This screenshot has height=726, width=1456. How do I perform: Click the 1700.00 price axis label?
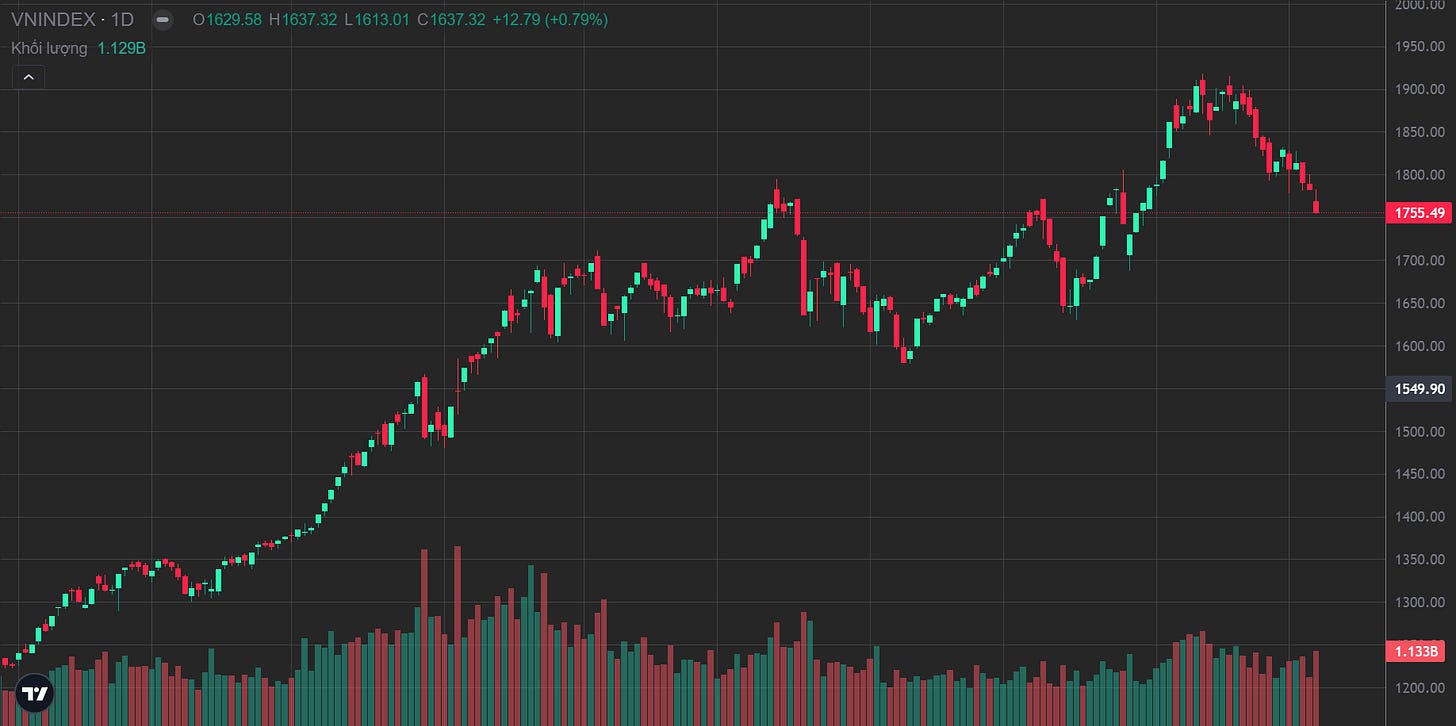click(1422, 261)
